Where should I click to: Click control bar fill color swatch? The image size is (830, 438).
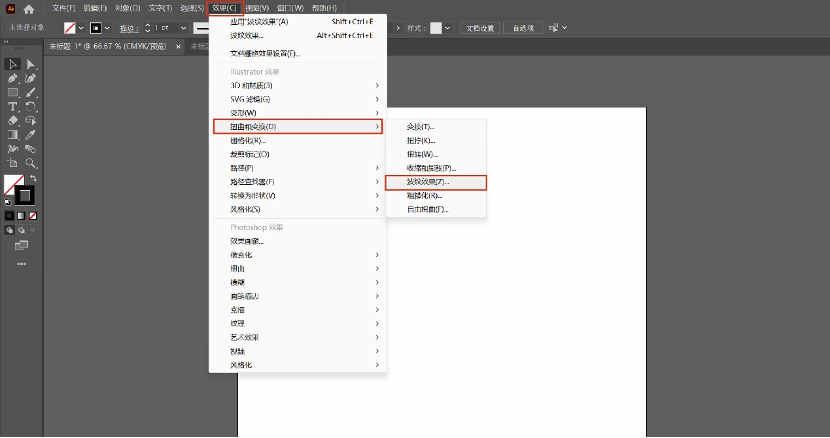70,28
